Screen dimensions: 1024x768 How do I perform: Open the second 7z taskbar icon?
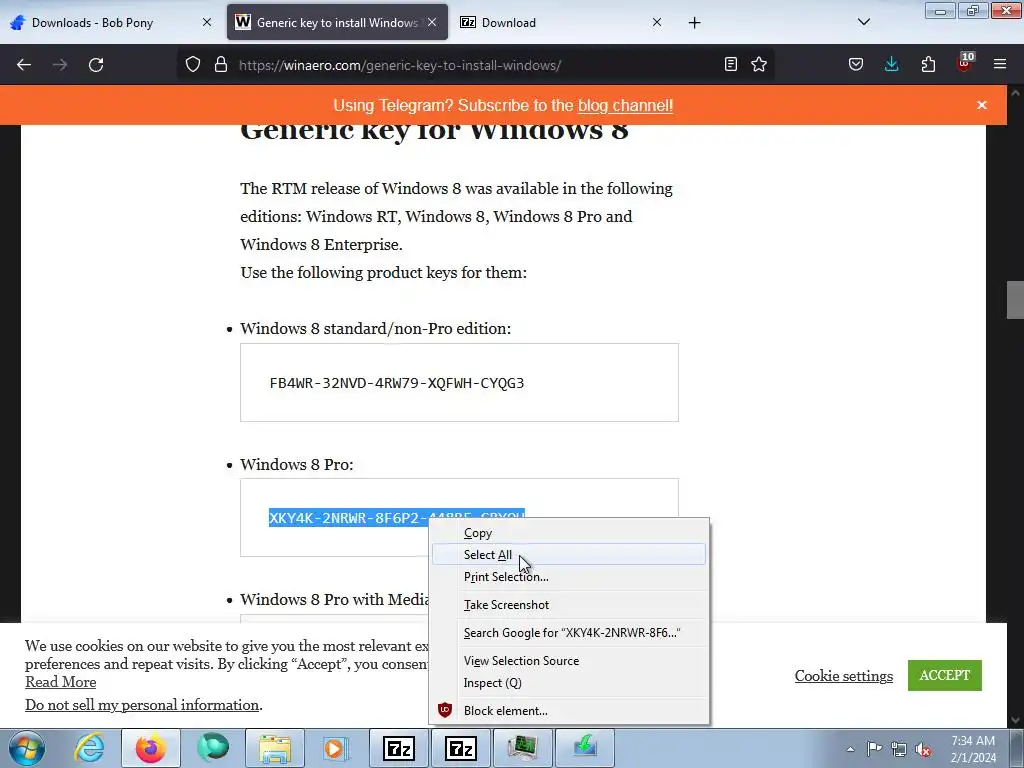460,748
